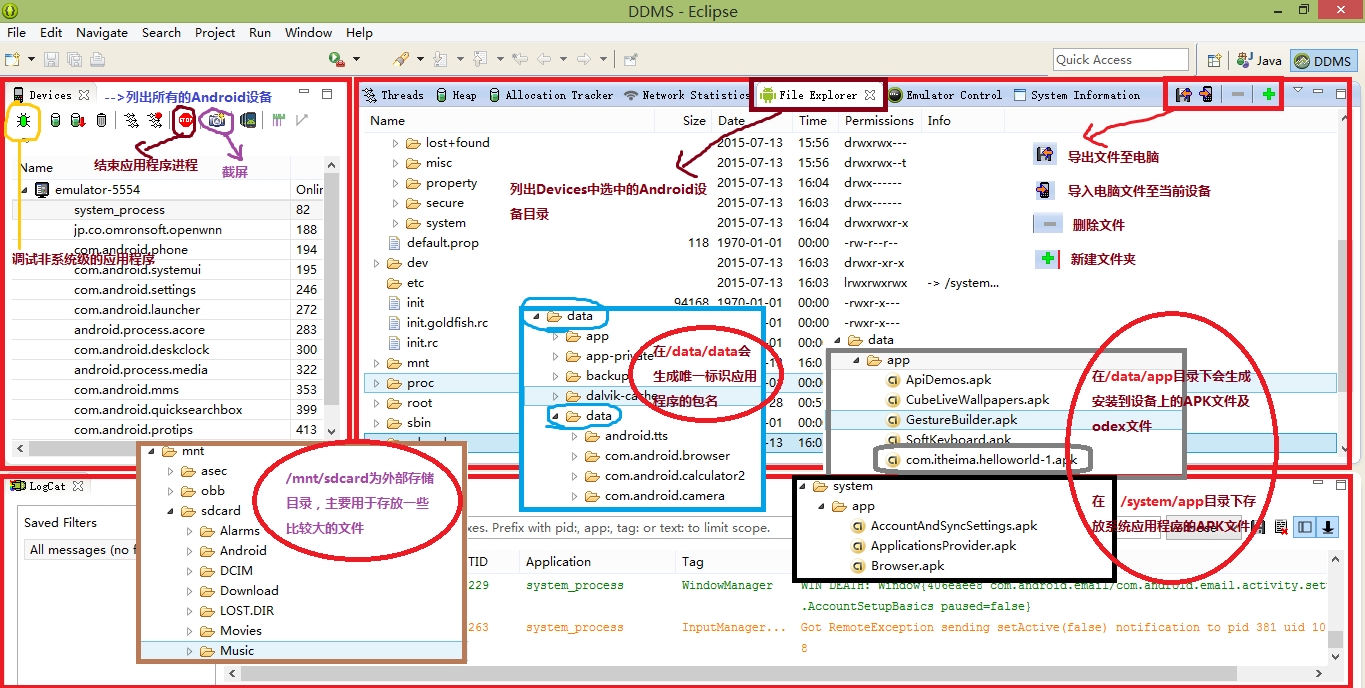The height and width of the screenshot is (688, 1365).
Task: Click the Print toolbar icon
Action: (97, 60)
